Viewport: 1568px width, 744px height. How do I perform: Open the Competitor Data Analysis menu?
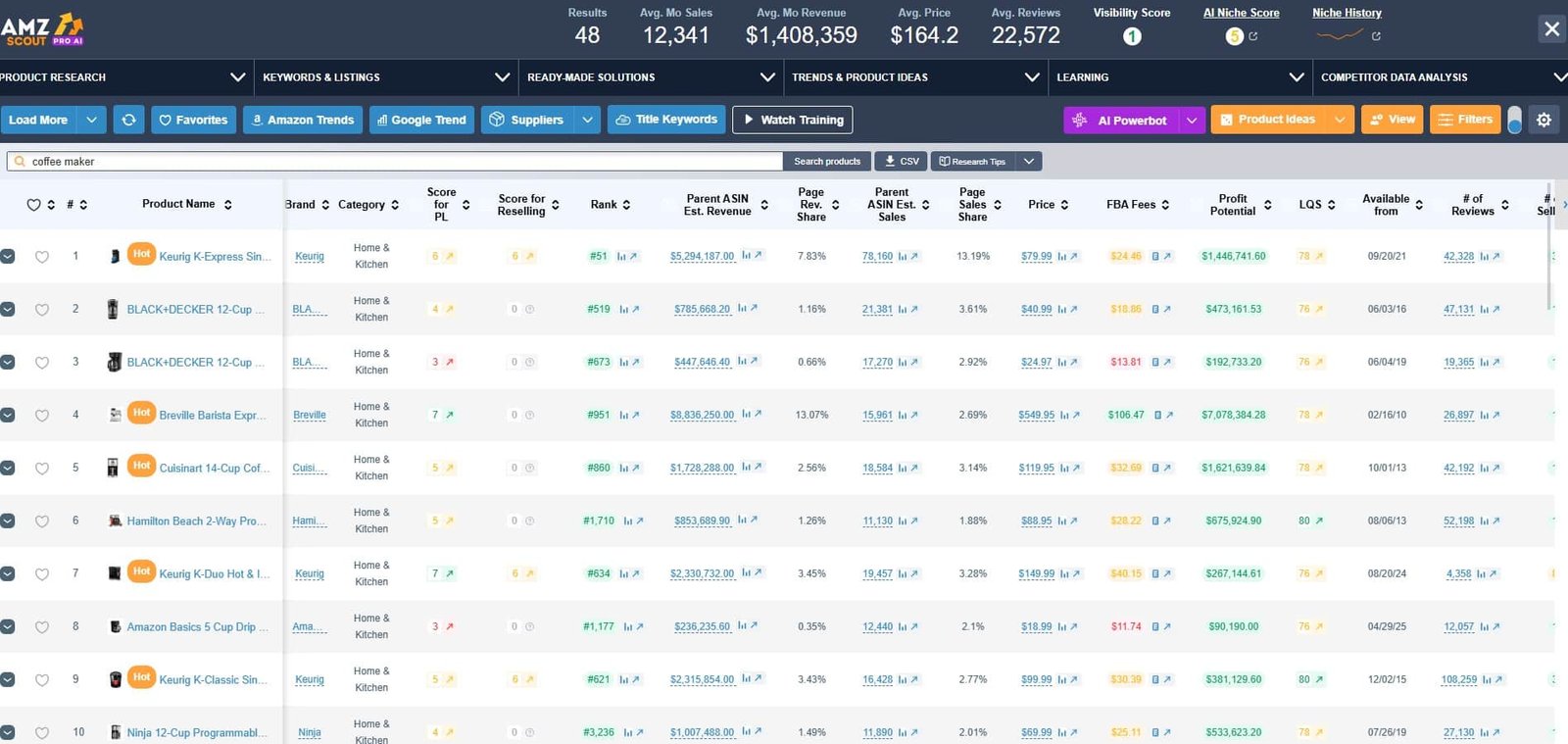1441,76
